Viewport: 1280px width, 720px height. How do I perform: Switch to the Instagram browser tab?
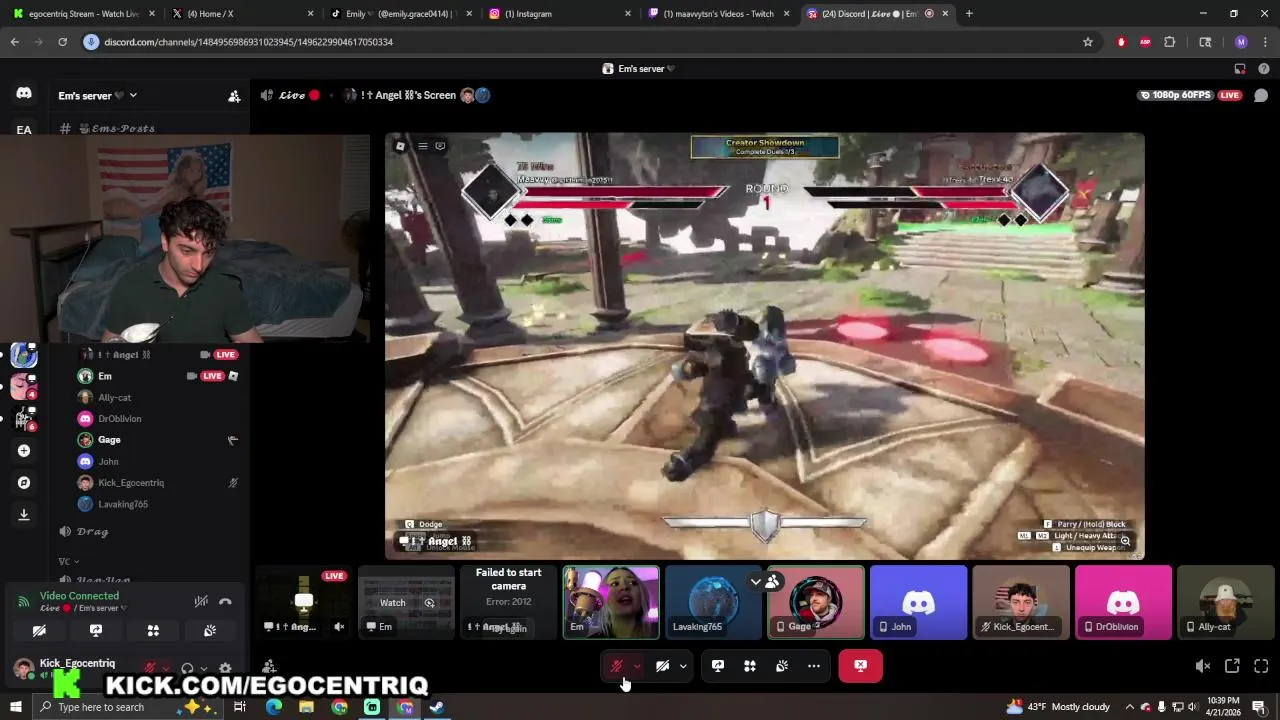point(558,14)
